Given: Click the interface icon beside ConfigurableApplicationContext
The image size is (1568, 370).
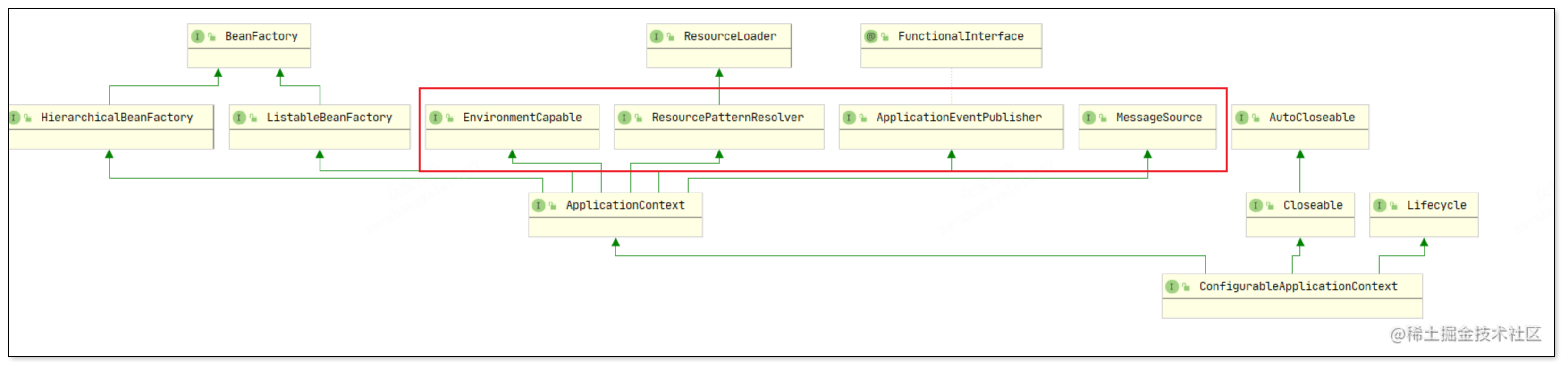Looking at the screenshot, I should pyautogui.click(x=1172, y=286).
